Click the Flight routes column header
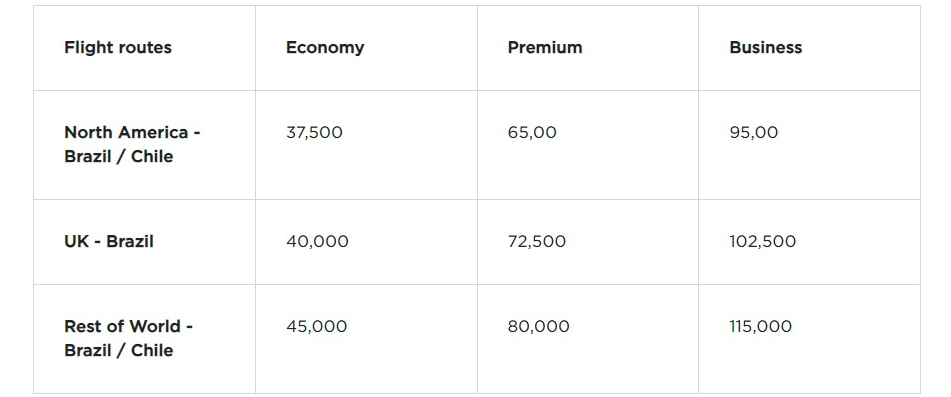 [118, 47]
